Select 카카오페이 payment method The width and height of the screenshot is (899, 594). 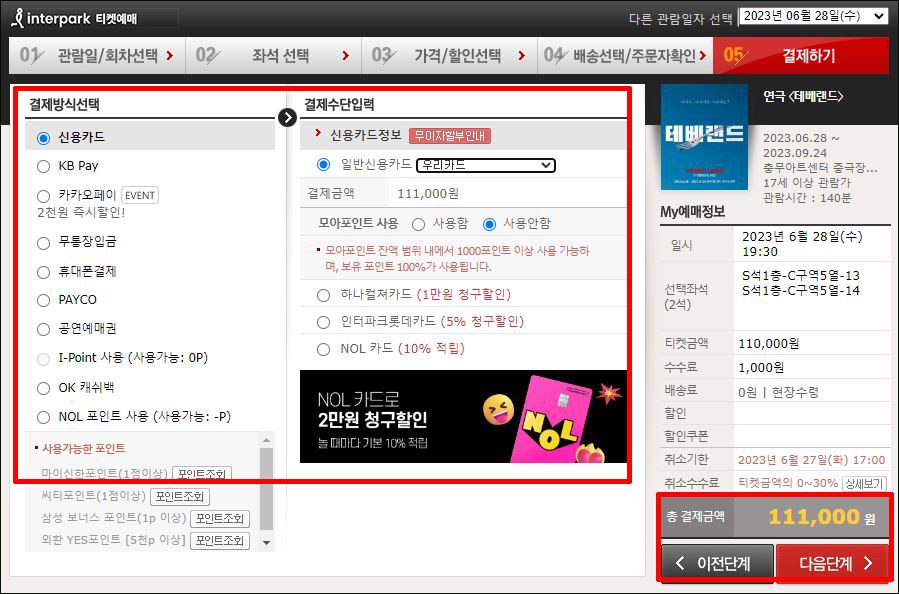44,196
